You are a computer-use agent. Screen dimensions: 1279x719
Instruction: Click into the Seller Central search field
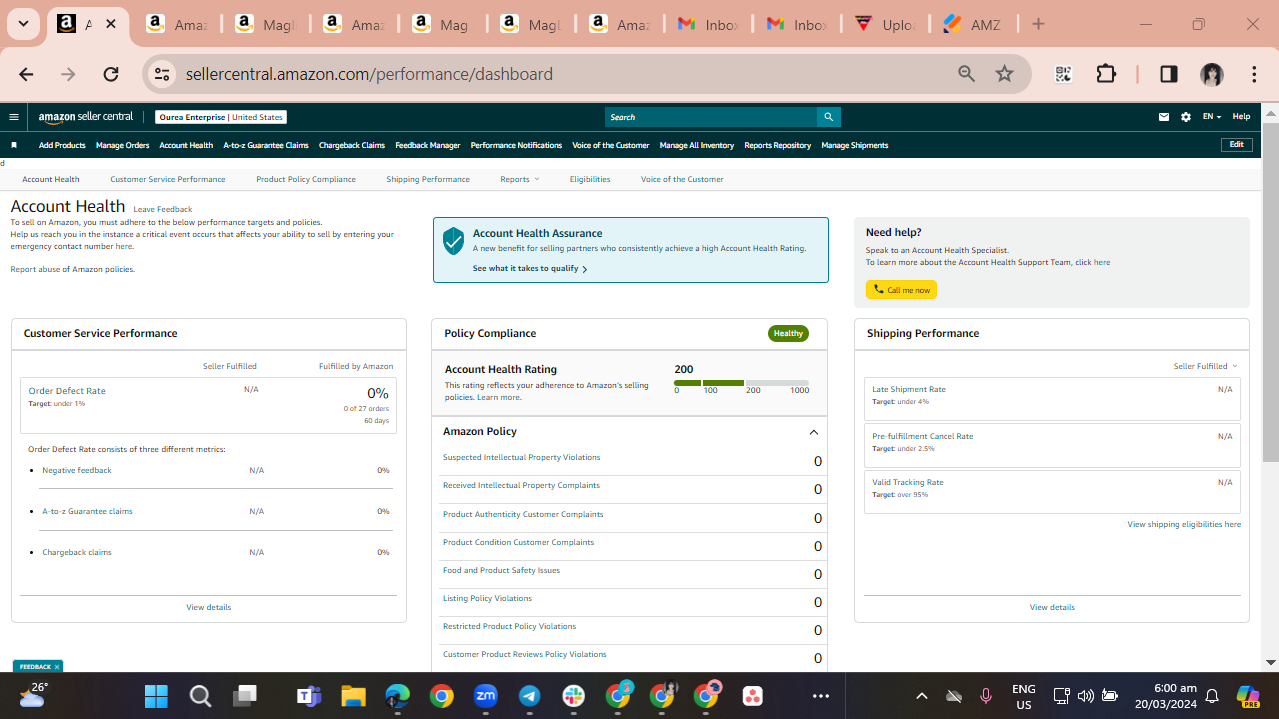coord(711,117)
